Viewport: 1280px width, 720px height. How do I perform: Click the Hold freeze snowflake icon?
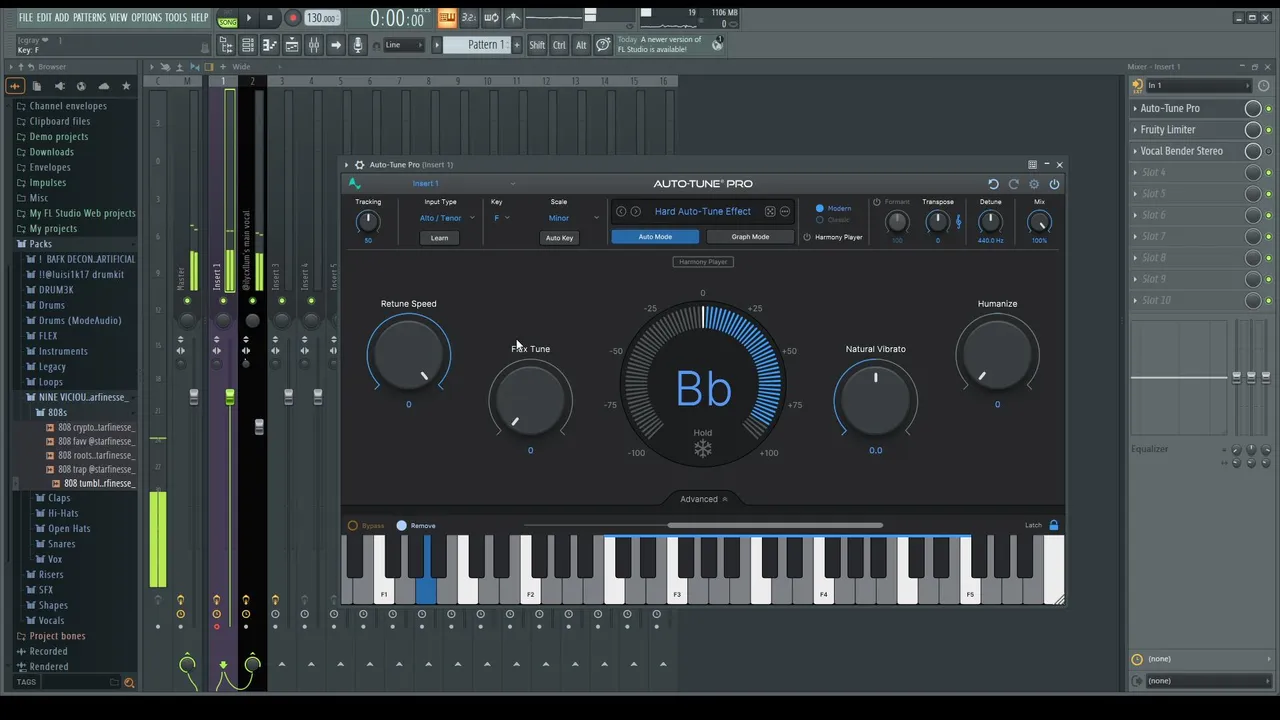(703, 449)
